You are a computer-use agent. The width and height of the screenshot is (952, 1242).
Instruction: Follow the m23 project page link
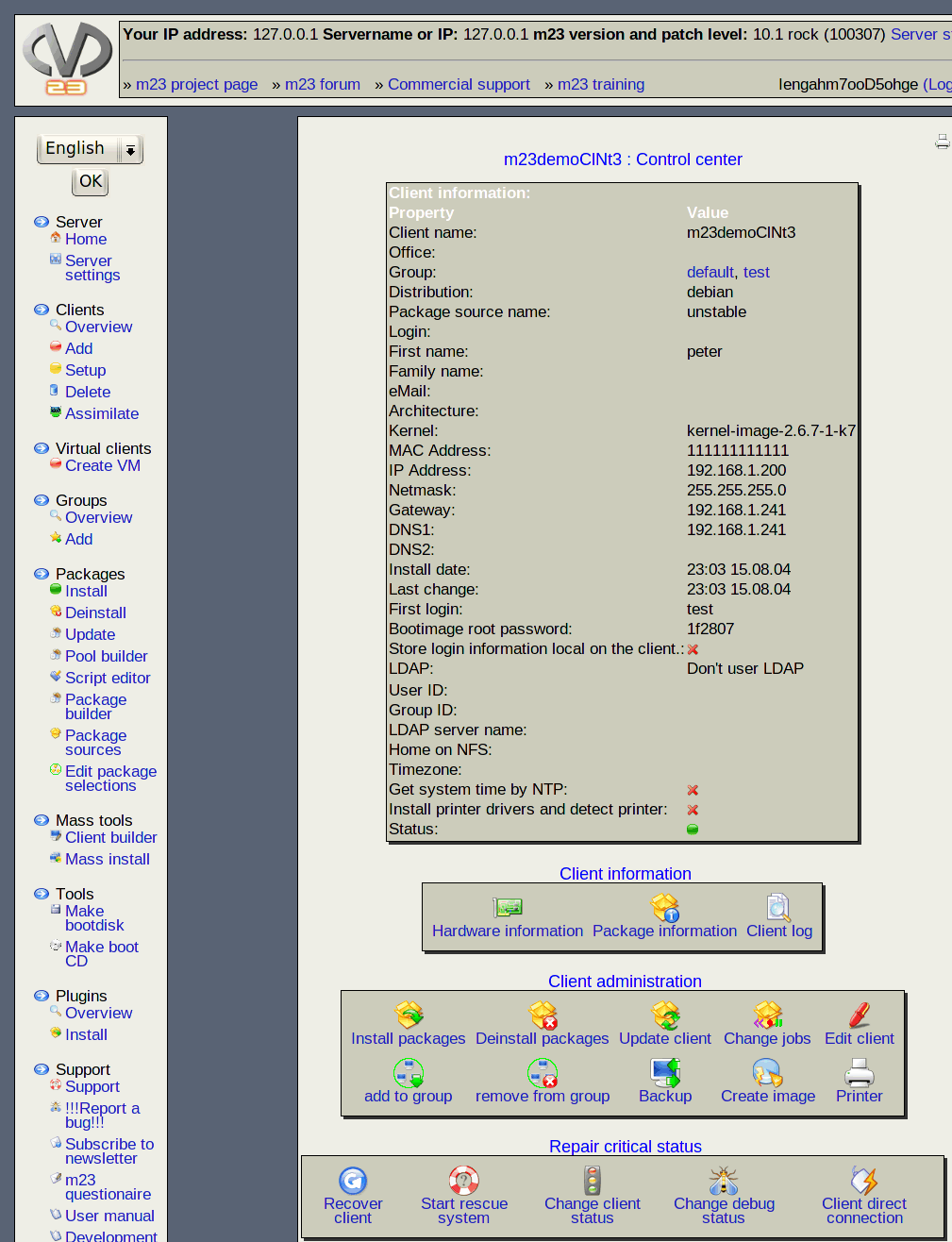[196, 84]
